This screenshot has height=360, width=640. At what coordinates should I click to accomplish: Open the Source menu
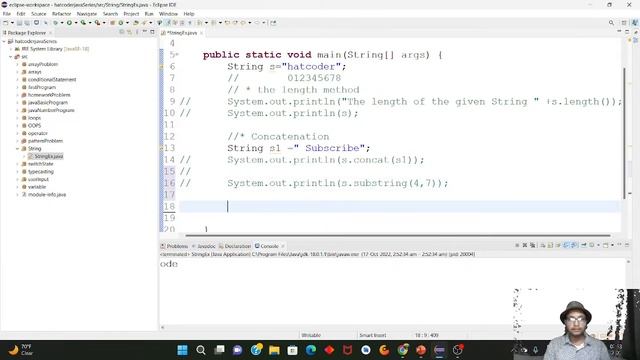click(39, 14)
